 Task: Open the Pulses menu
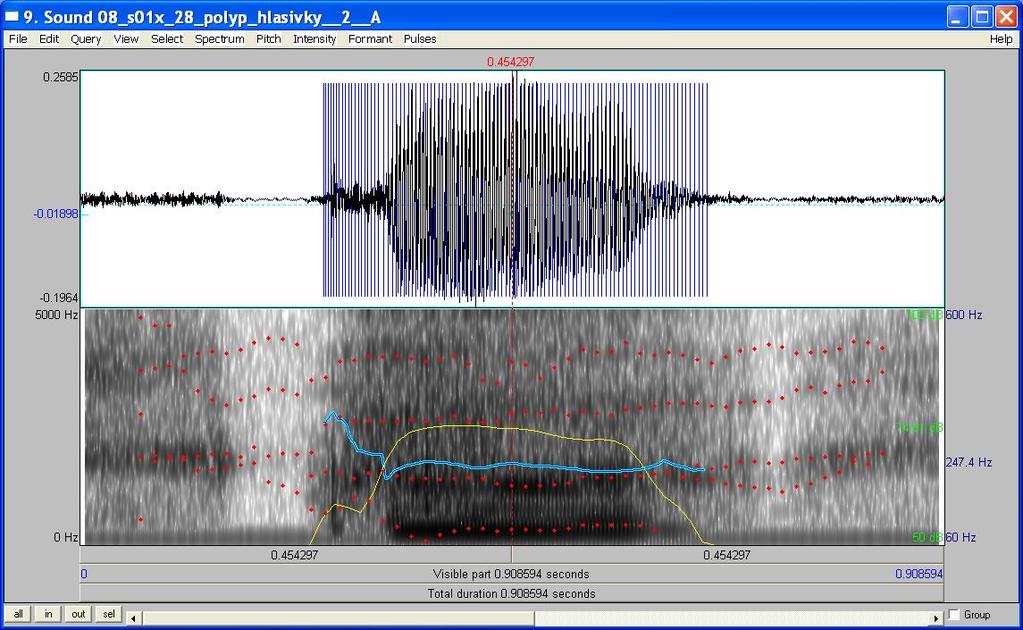(420, 39)
